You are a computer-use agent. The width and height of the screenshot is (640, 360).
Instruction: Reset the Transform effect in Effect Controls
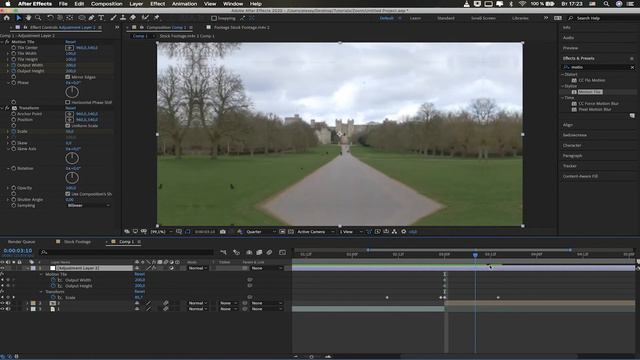(71, 108)
